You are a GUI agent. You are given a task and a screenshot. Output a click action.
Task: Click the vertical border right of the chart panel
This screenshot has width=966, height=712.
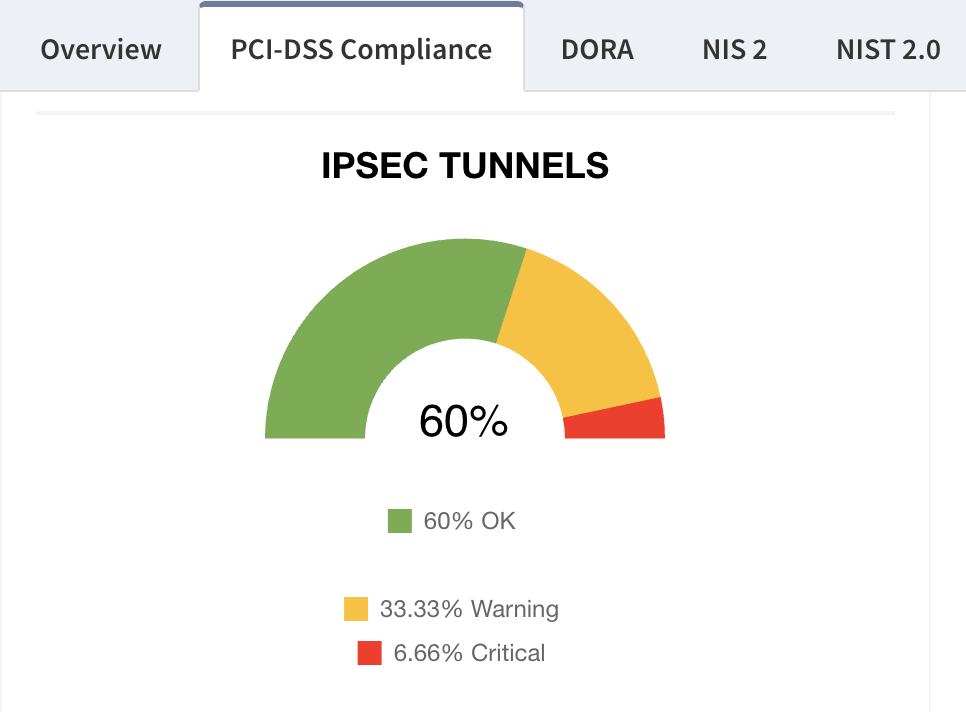coord(930,400)
